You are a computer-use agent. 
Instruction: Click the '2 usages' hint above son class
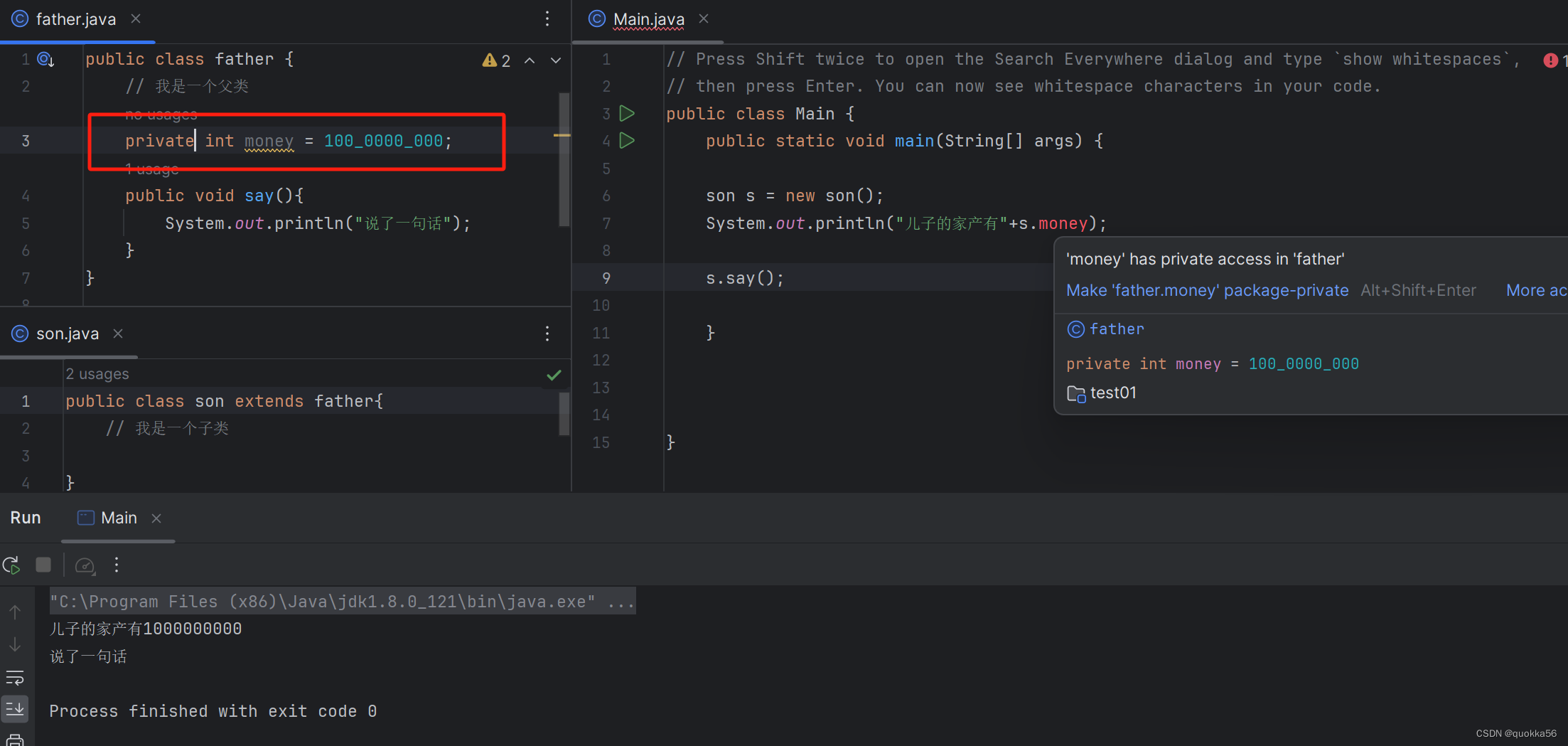97,374
